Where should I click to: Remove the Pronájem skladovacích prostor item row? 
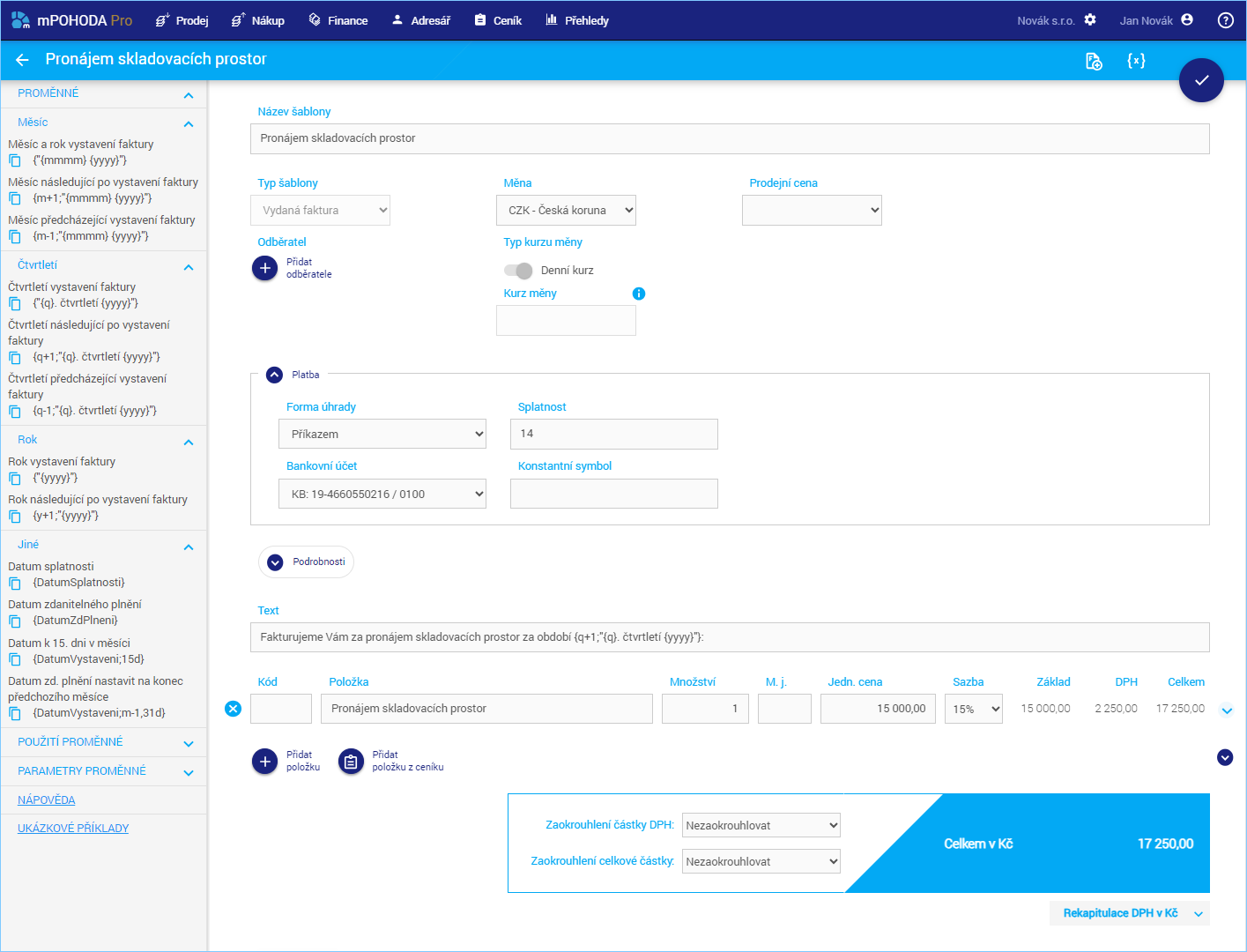coord(233,708)
